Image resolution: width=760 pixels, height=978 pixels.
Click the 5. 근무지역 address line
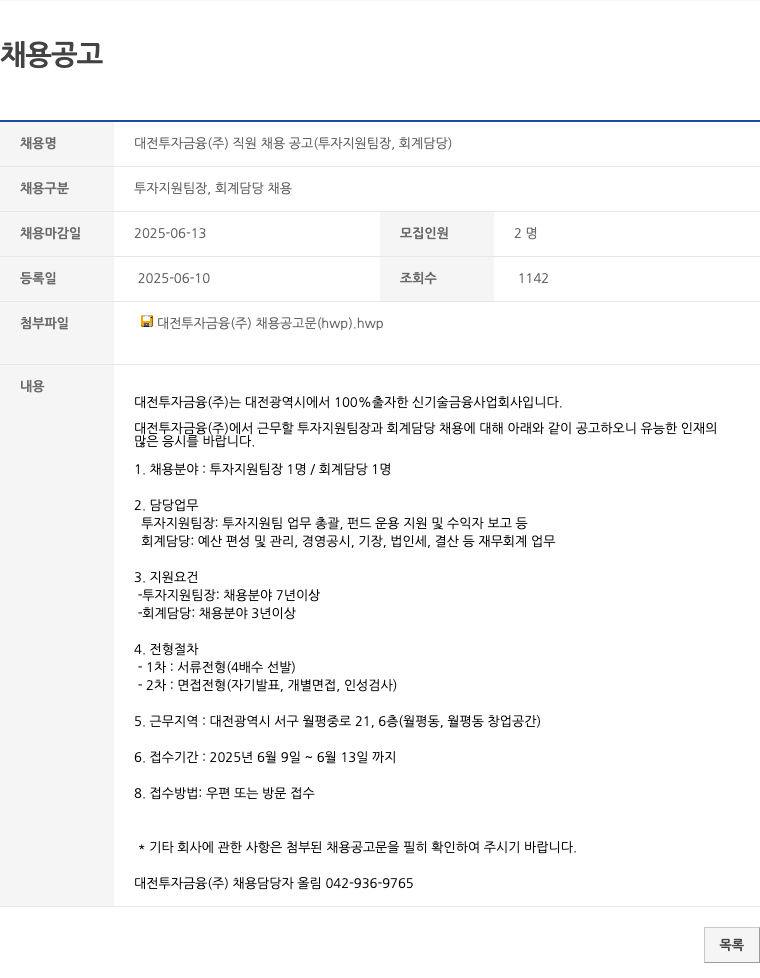point(338,721)
